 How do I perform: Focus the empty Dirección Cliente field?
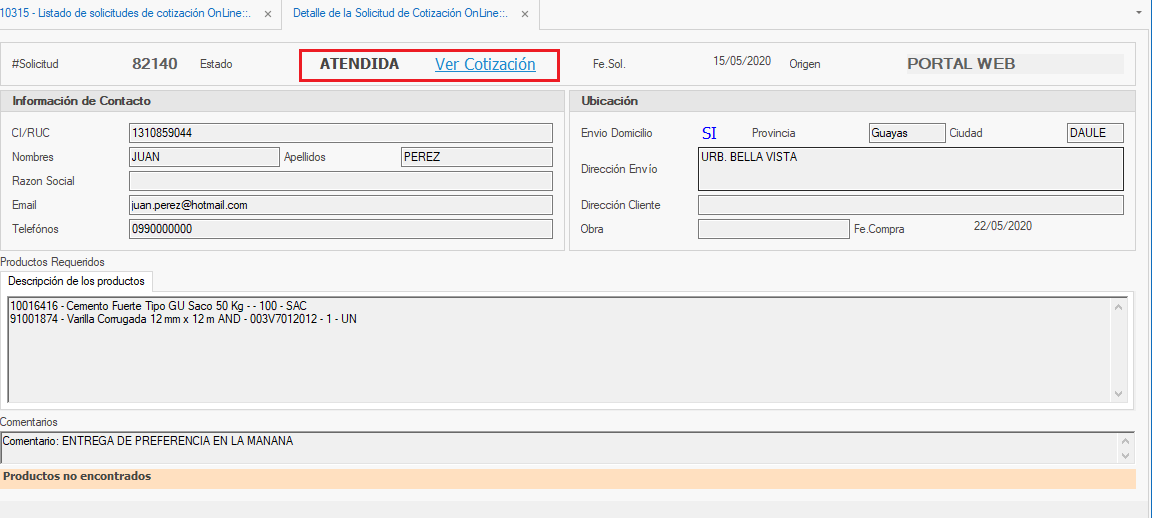pyautogui.click(x=910, y=205)
